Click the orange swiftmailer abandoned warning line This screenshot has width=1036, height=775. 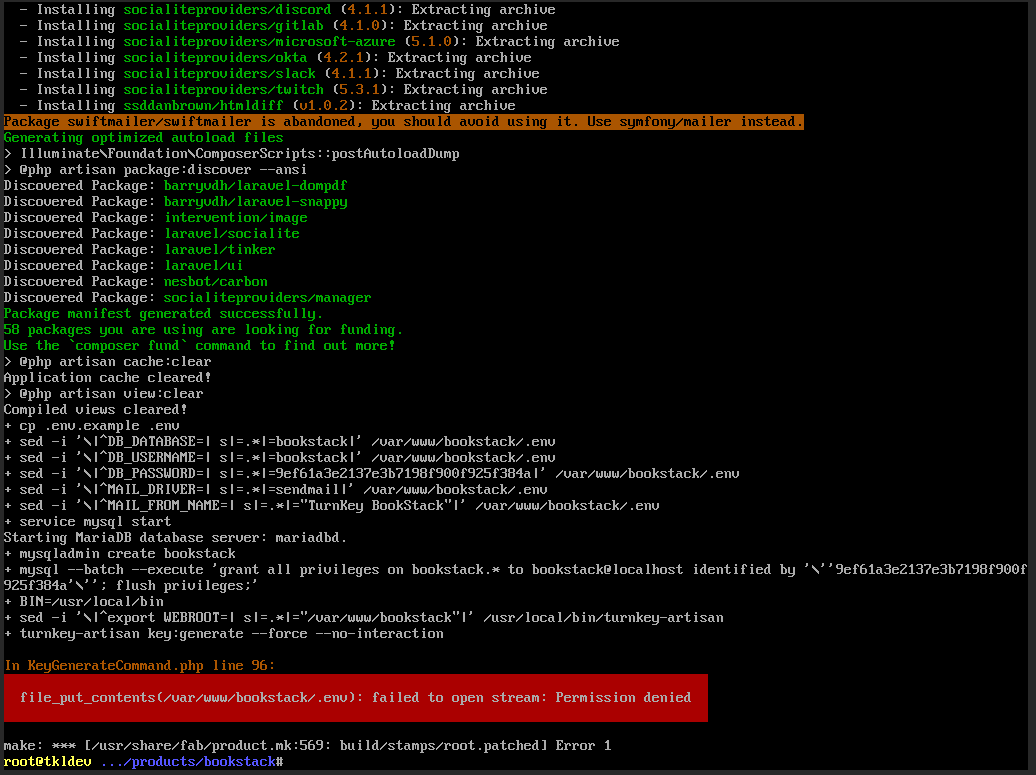pos(403,121)
